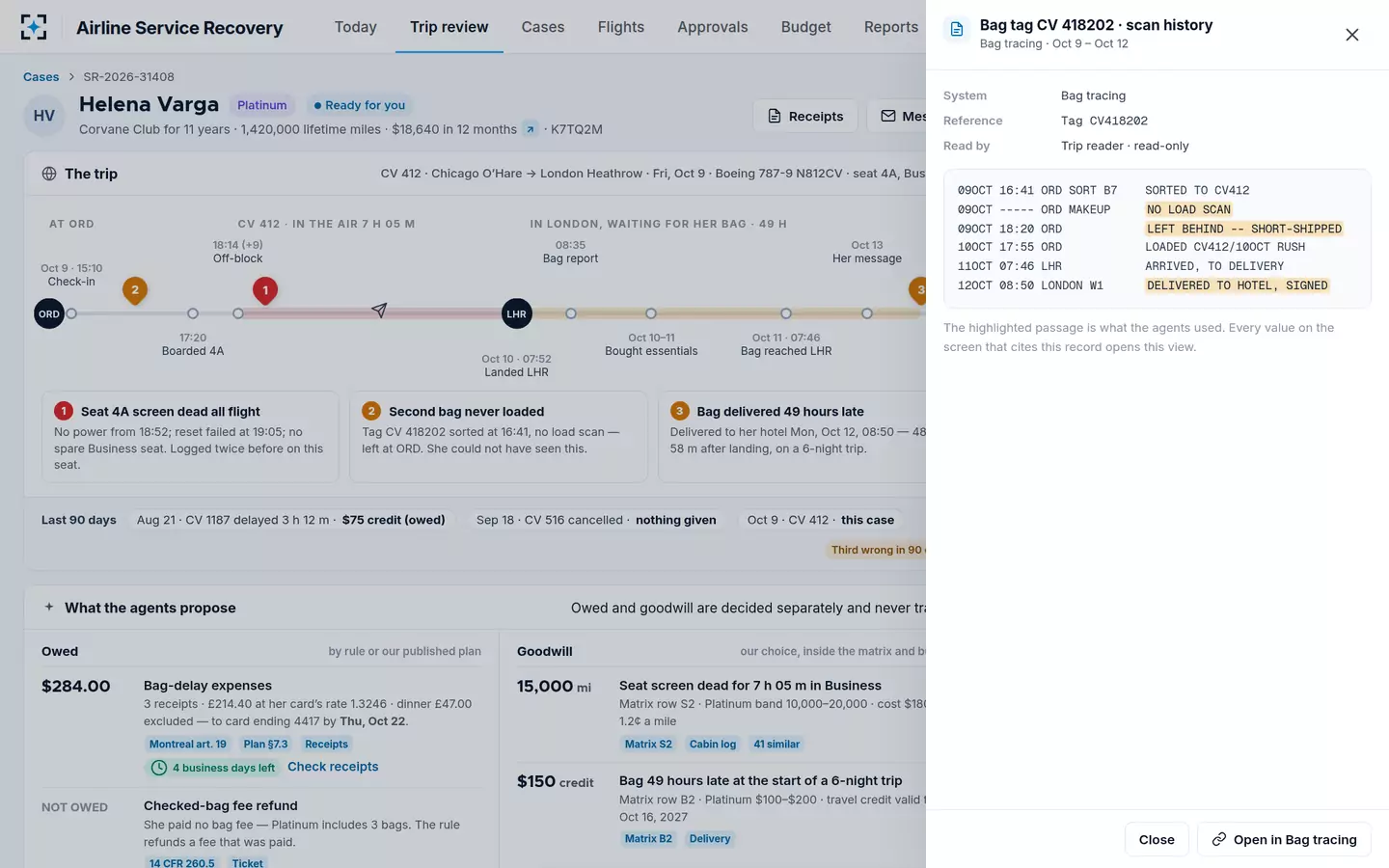The image size is (1389, 868).
Task: Click the HV avatar for Helena Varga
Action: [44, 117]
